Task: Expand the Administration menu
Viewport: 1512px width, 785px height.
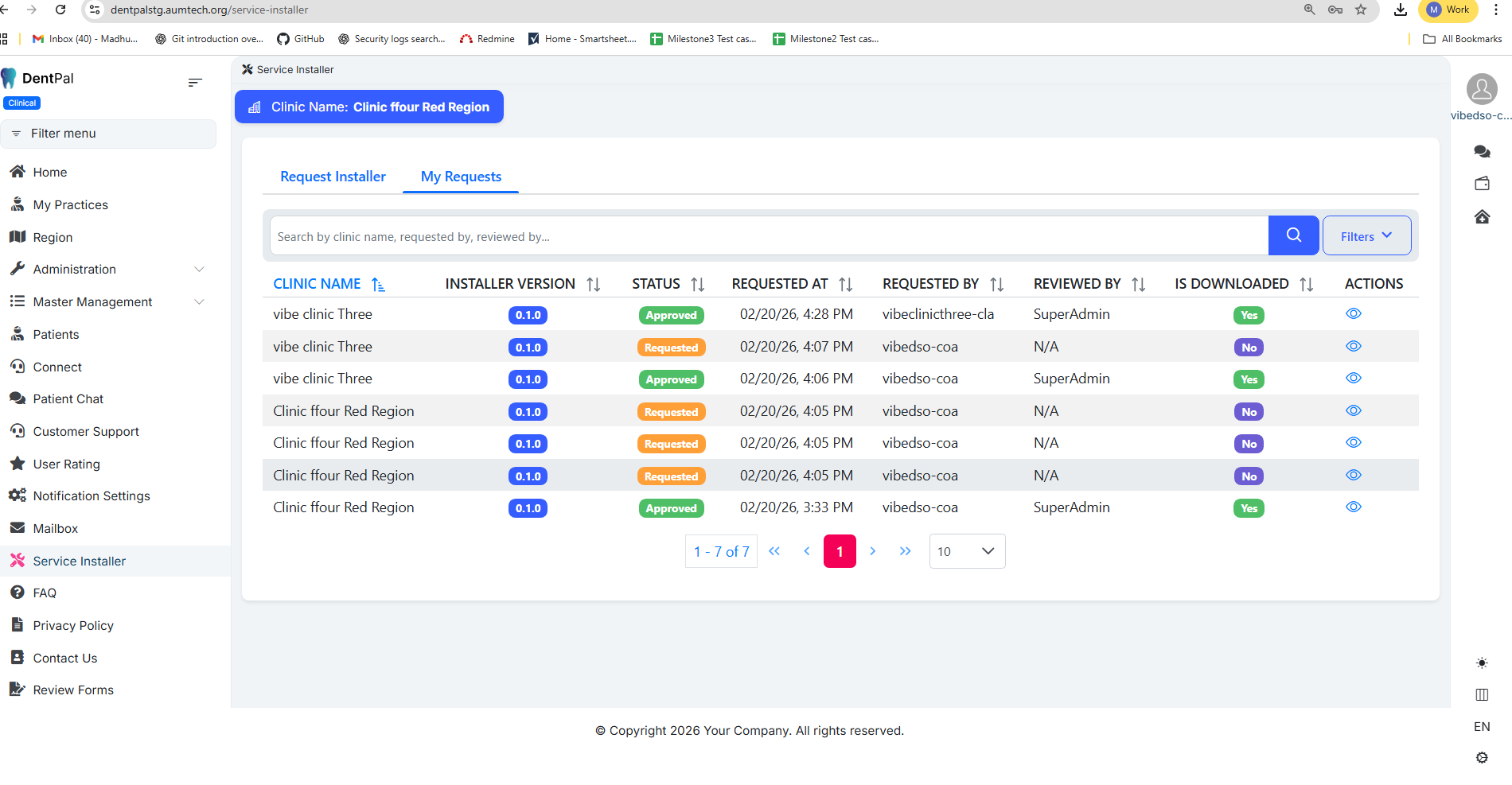Action: tap(107, 270)
